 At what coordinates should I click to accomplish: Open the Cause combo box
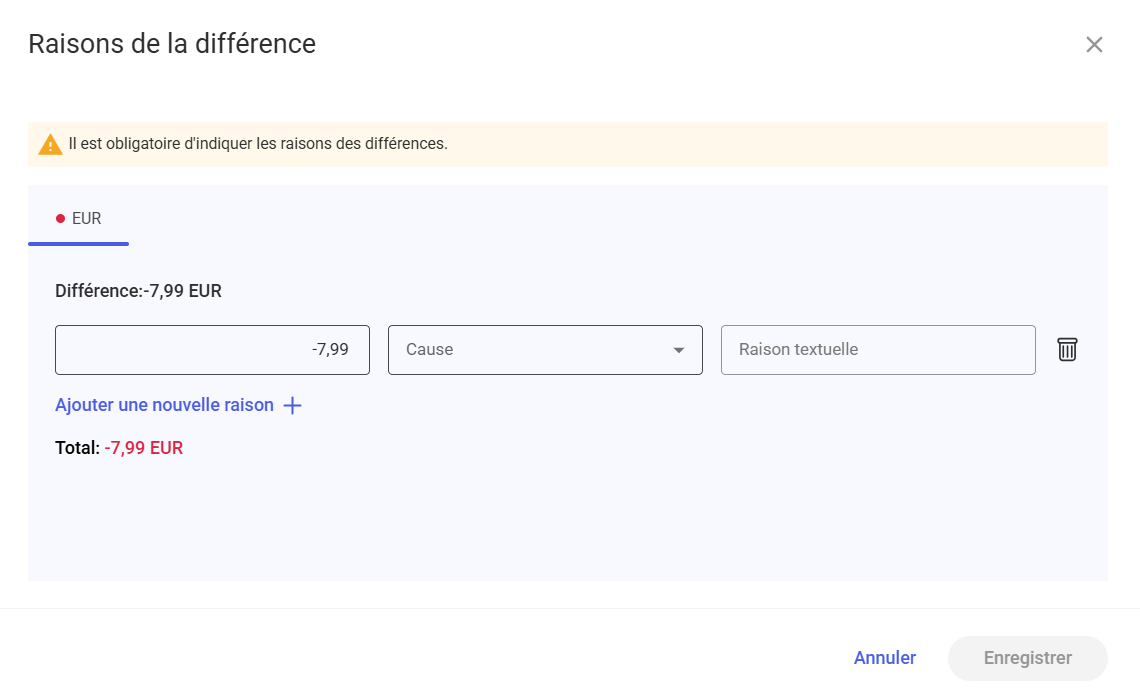pos(544,350)
